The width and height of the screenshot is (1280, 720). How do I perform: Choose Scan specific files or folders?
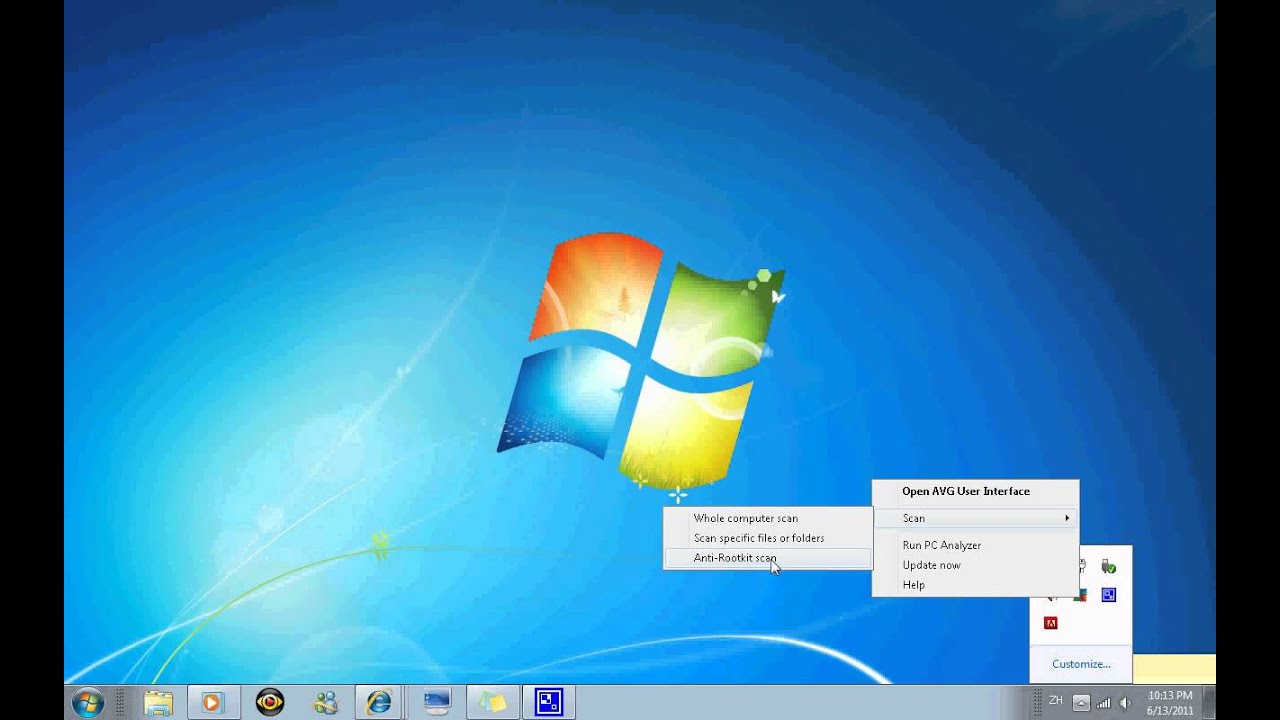[767, 538]
